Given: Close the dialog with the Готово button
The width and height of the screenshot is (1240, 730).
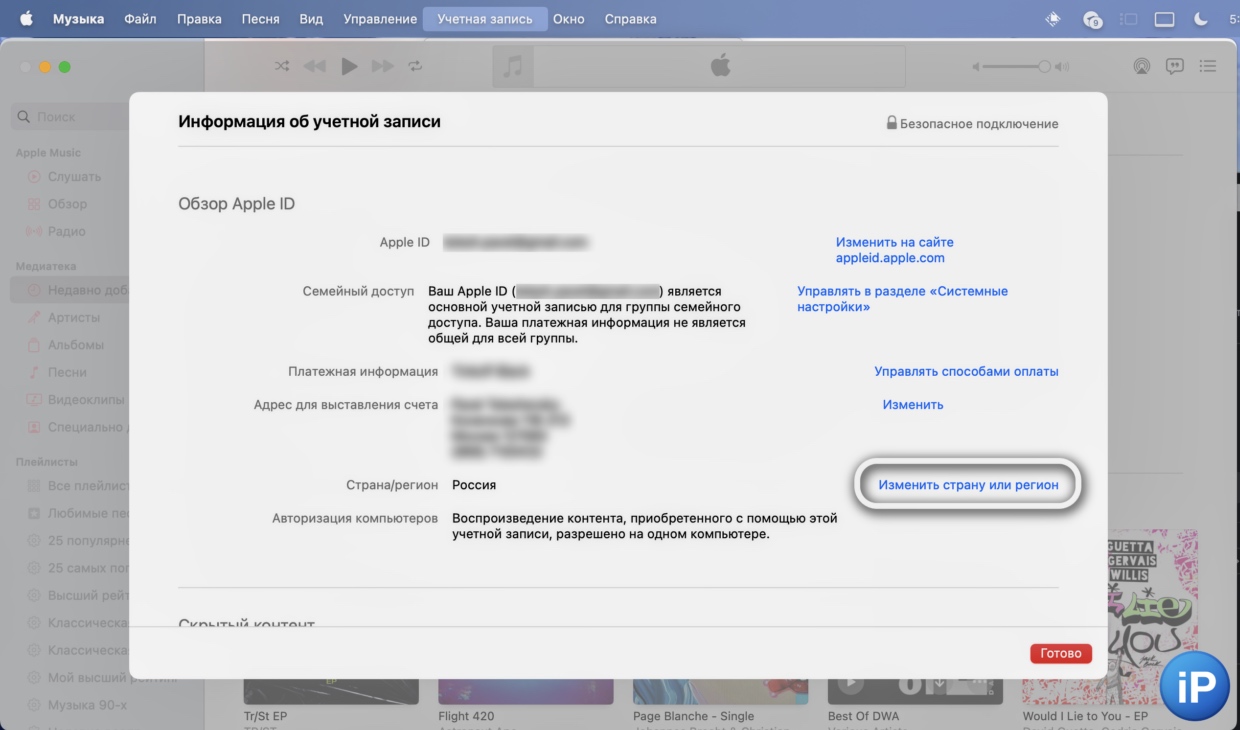Looking at the screenshot, I should tap(1061, 653).
